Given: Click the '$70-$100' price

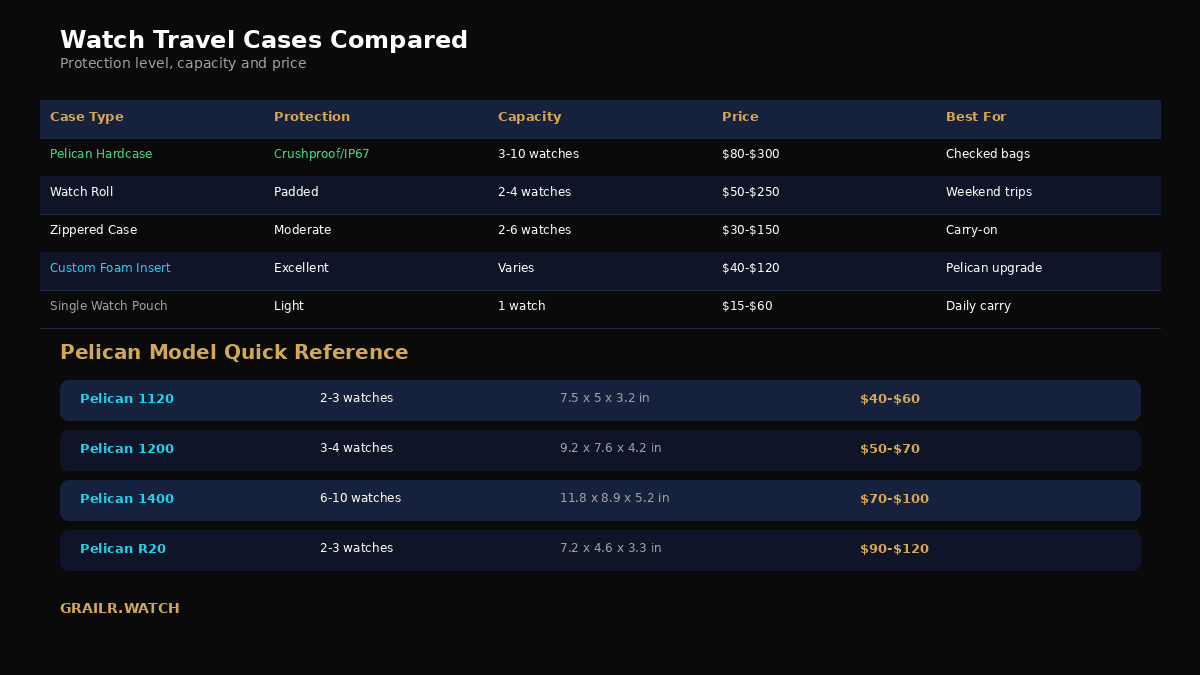Looking at the screenshot, I should tap(895, 499).
